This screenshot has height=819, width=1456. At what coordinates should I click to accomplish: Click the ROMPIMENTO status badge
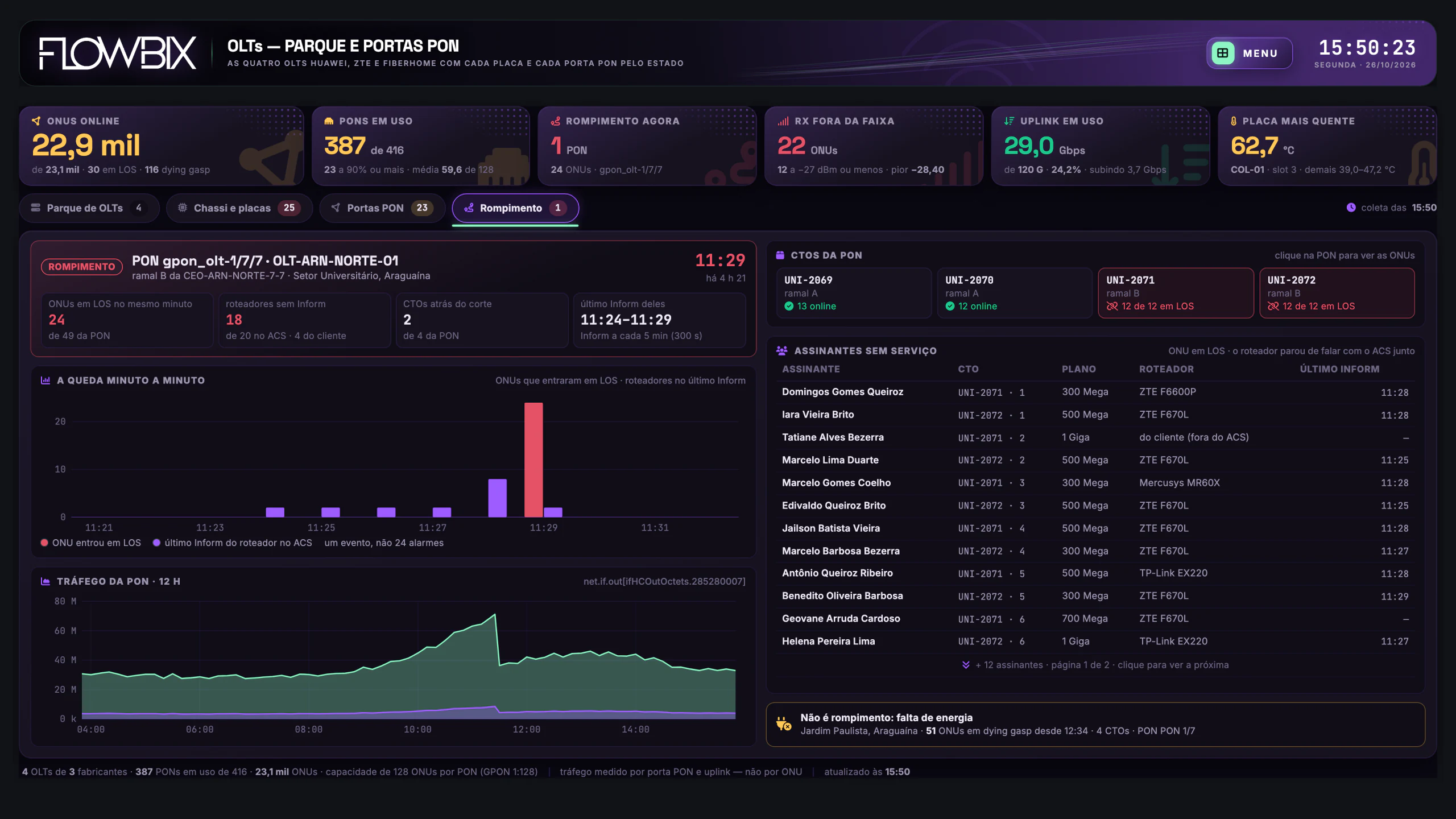(81, 267)
